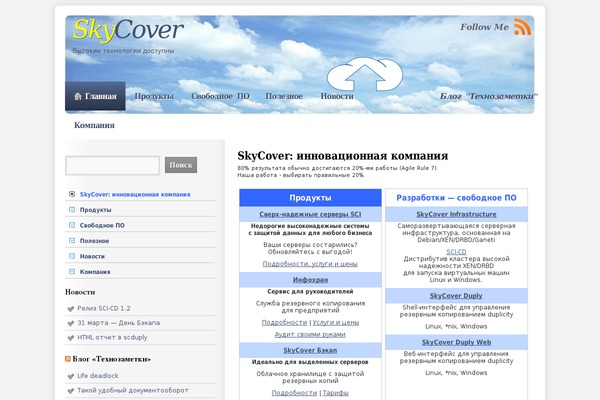The image size is (600, 400).
Task: Open news item Релиз SCI-CD 1.2
Action: point(104,309)
